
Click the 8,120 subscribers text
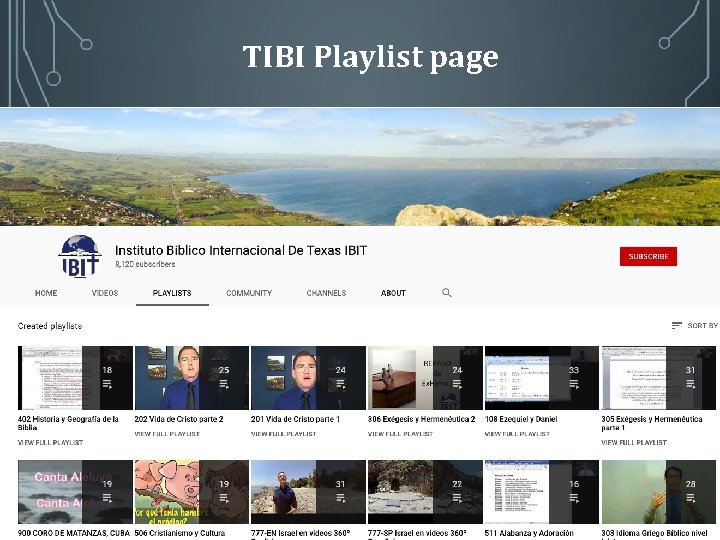[145, 264]
